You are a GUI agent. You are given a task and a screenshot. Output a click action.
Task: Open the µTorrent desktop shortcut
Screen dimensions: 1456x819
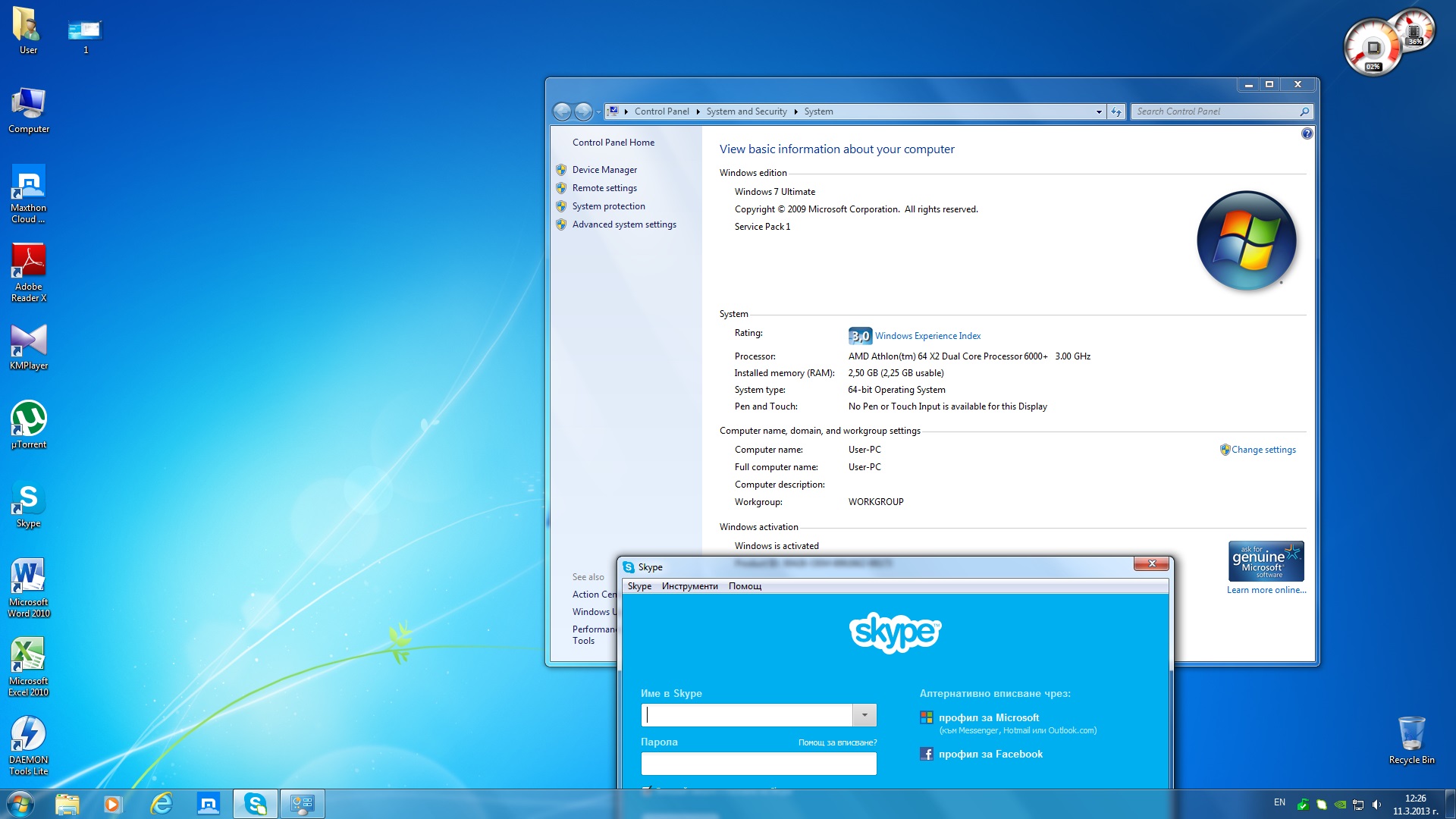tap(28, 425)
